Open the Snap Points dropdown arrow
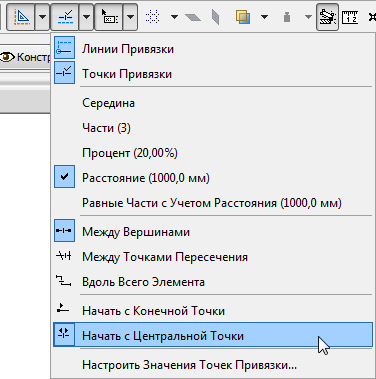 (86, 16)
